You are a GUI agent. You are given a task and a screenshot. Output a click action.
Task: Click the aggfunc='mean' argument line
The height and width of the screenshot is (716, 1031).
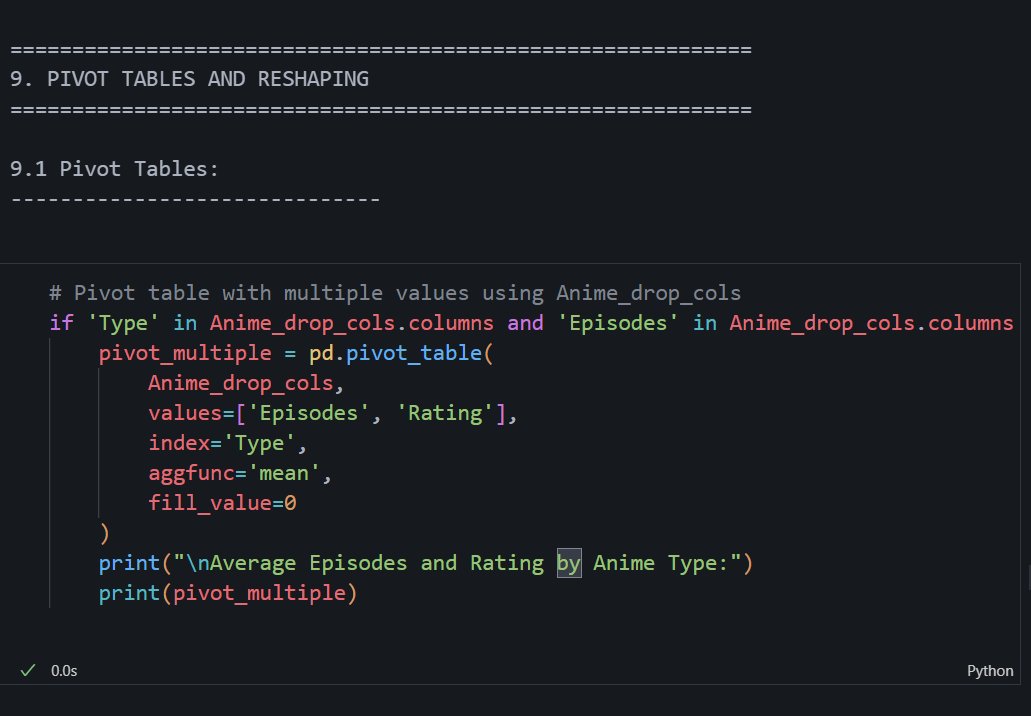[240, 473]
